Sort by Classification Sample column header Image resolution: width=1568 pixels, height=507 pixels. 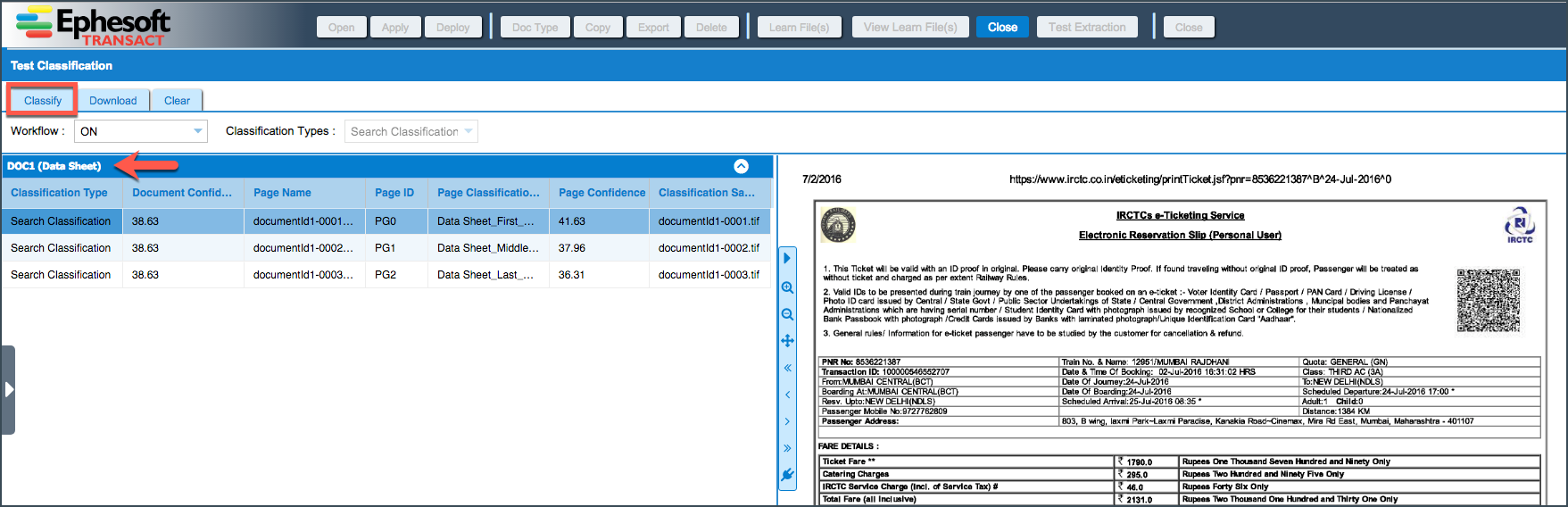[x=709, y=193]
